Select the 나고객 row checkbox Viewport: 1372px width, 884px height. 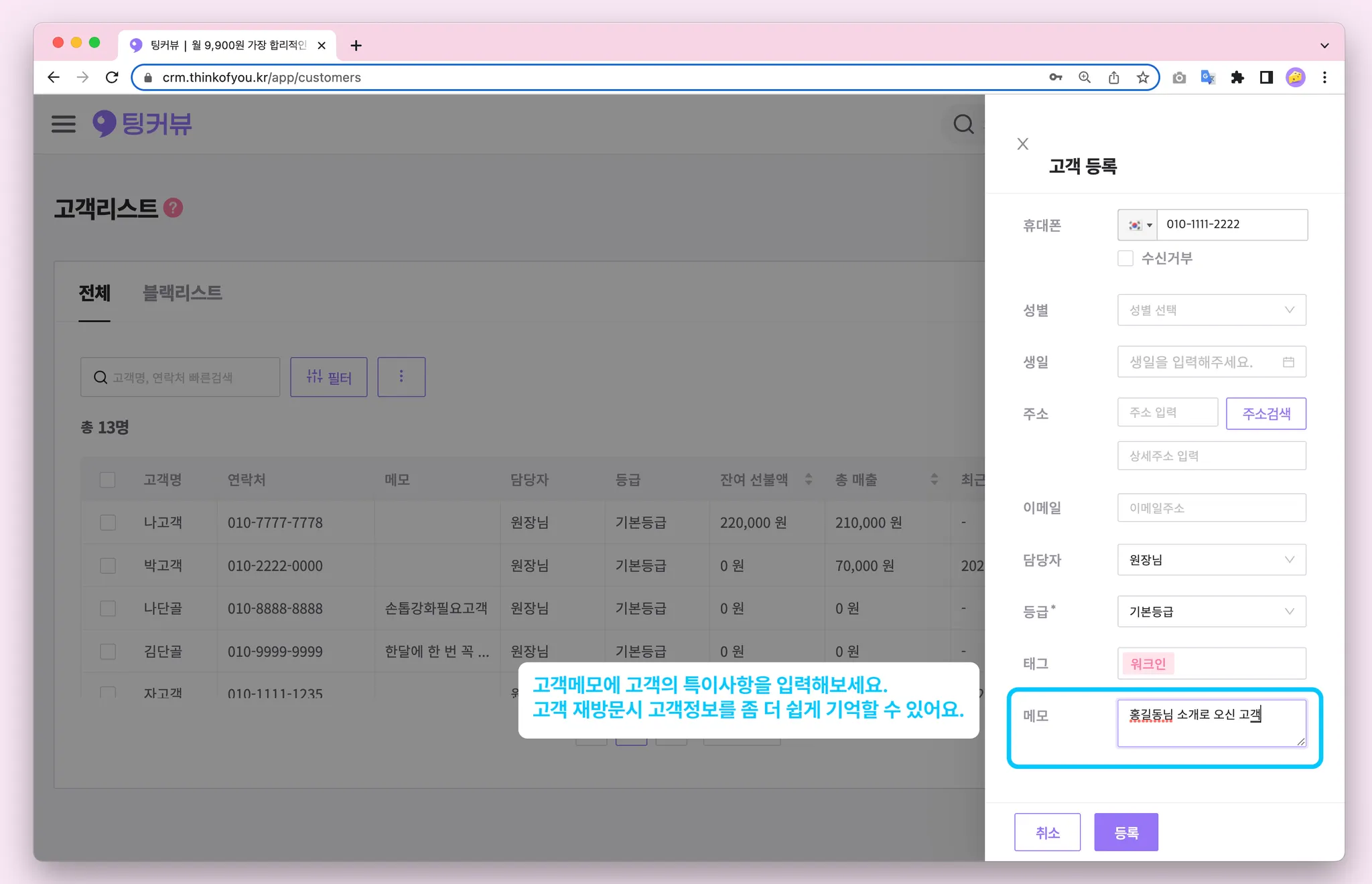(108, 522)
